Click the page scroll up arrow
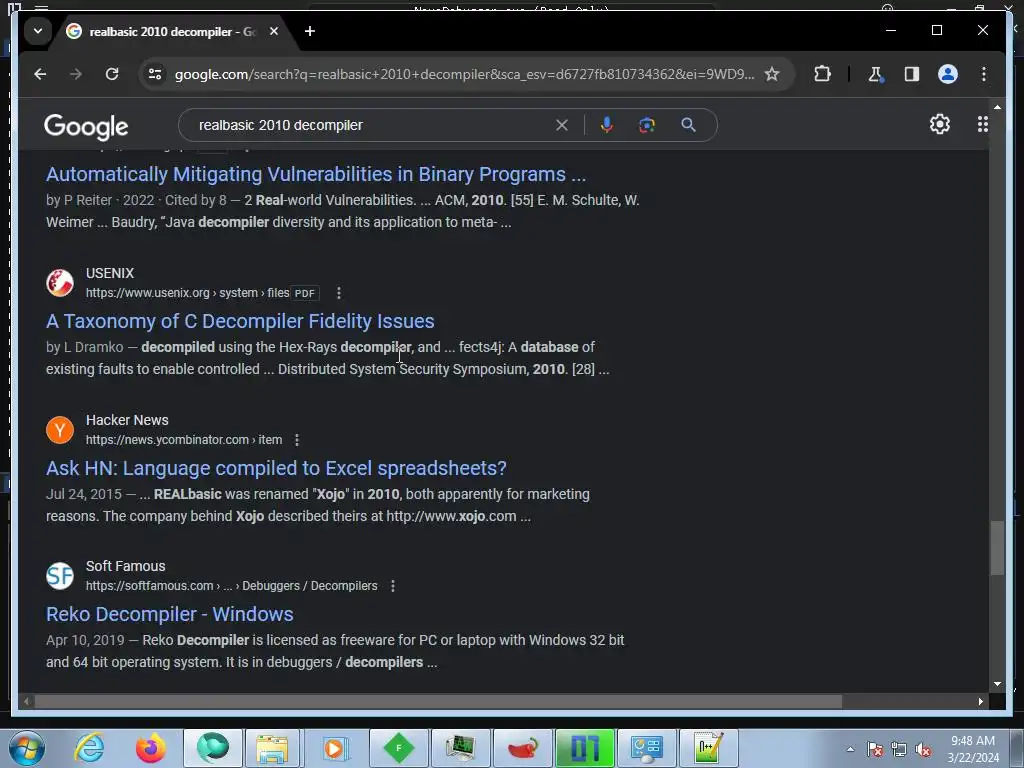Screen dimensions: 1024x768 997,106
